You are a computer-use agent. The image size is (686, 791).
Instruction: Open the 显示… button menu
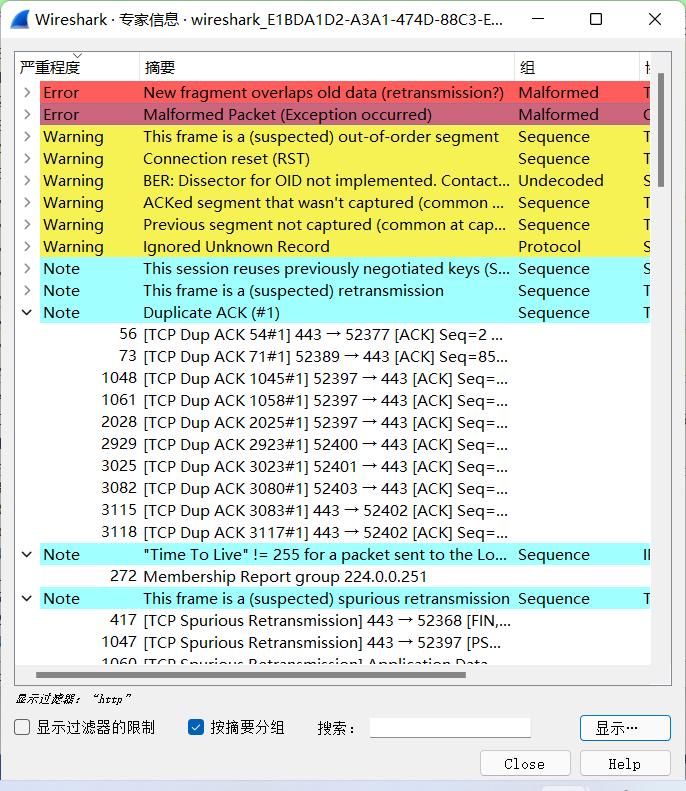click(625, 728)
